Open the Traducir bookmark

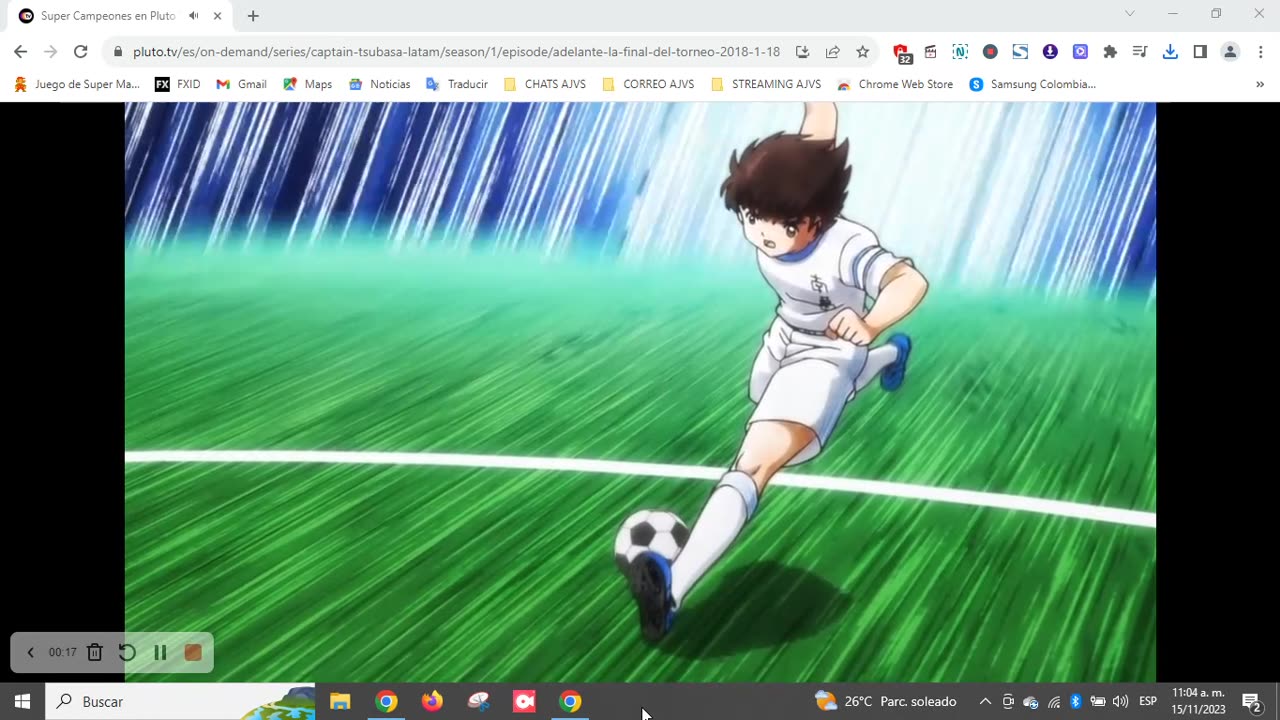click(x=457, y=84)
